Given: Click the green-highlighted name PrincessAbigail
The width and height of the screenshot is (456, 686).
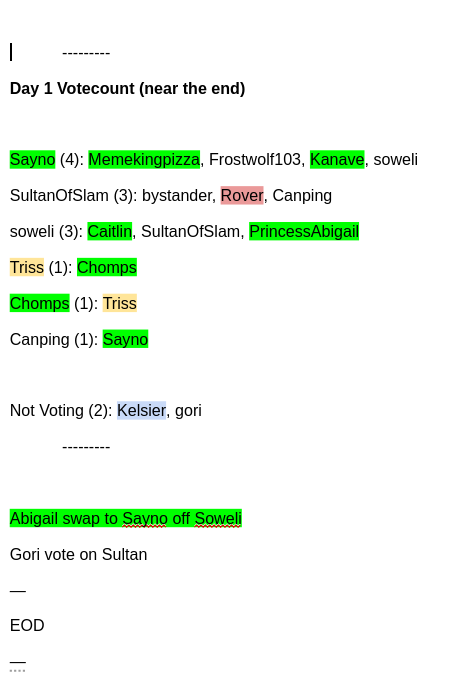Looking at the screenshot, I should (x=304, y=231).
